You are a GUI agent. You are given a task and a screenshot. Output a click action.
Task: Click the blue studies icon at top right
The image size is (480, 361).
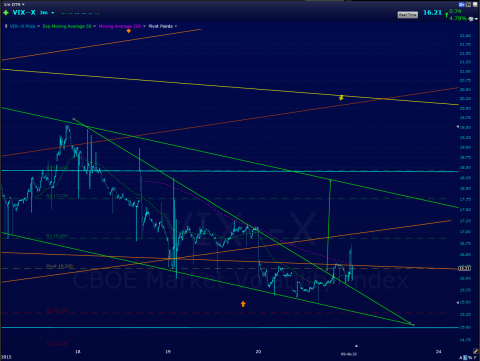click(x=462, y=4)
